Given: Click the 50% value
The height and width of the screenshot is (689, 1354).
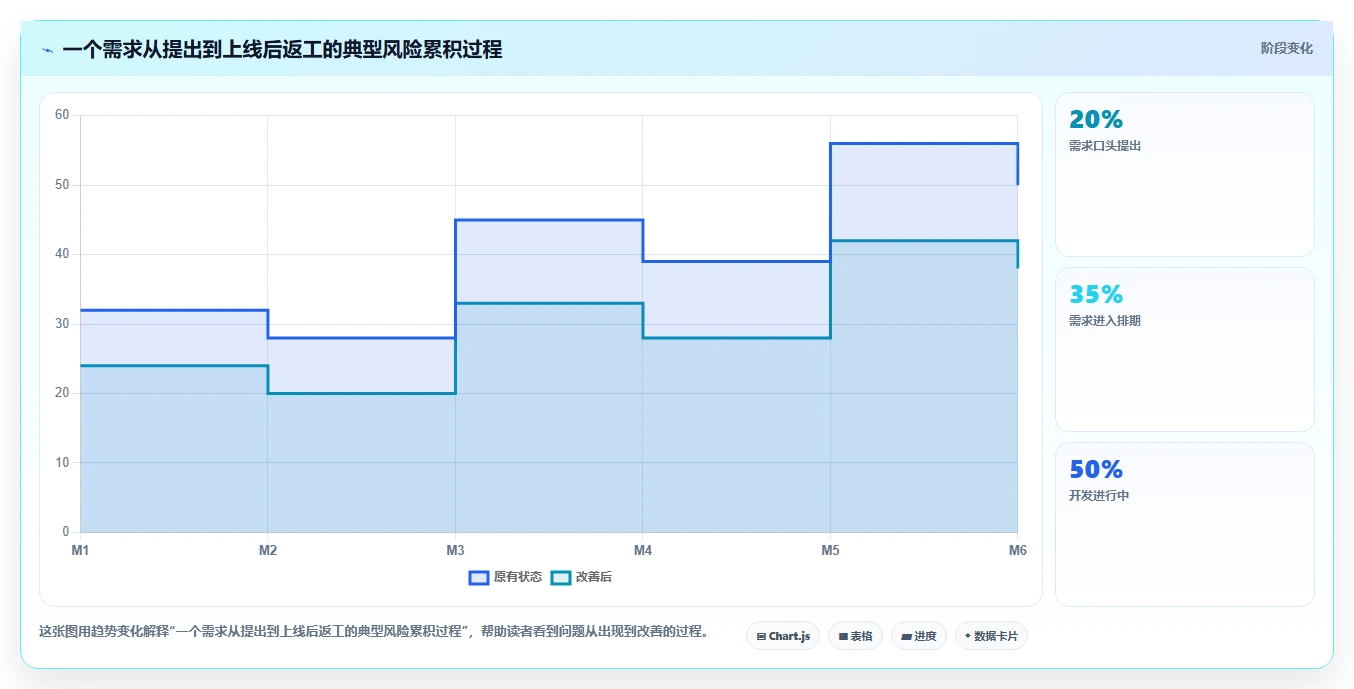Looking at the screenshot, I should (x=1096, y=470).
